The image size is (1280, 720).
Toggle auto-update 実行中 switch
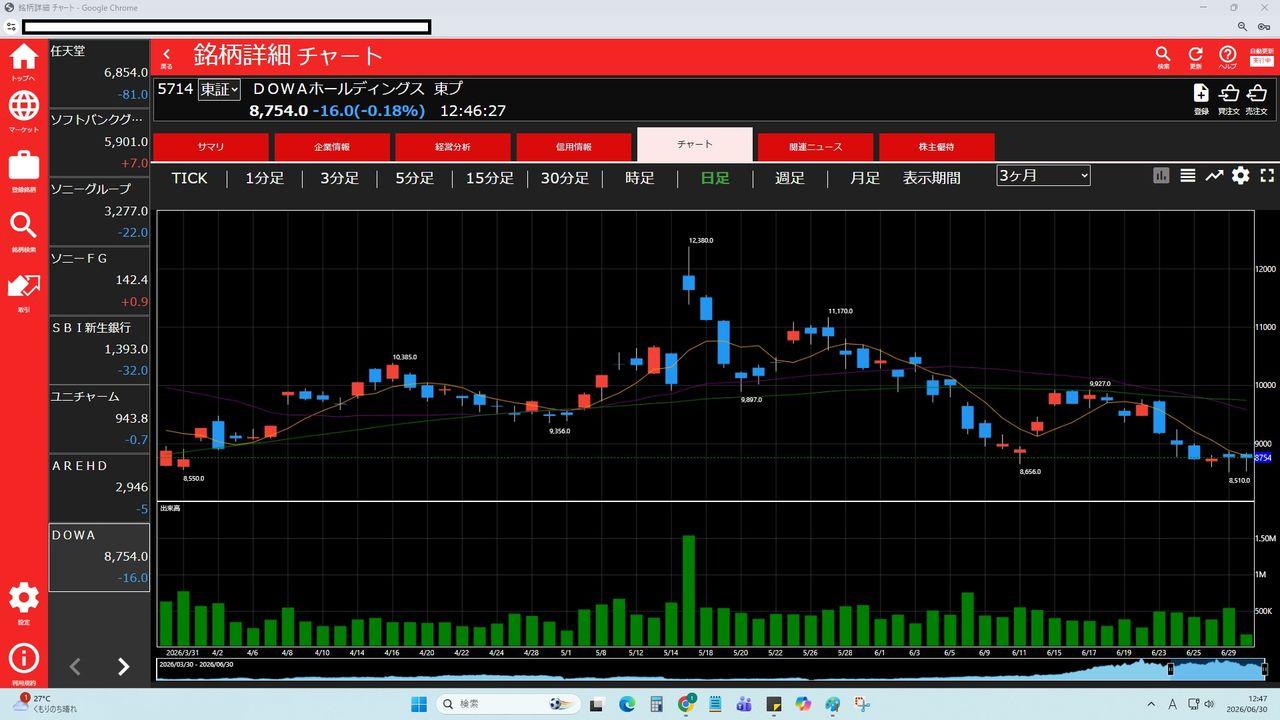[1261, 61]
